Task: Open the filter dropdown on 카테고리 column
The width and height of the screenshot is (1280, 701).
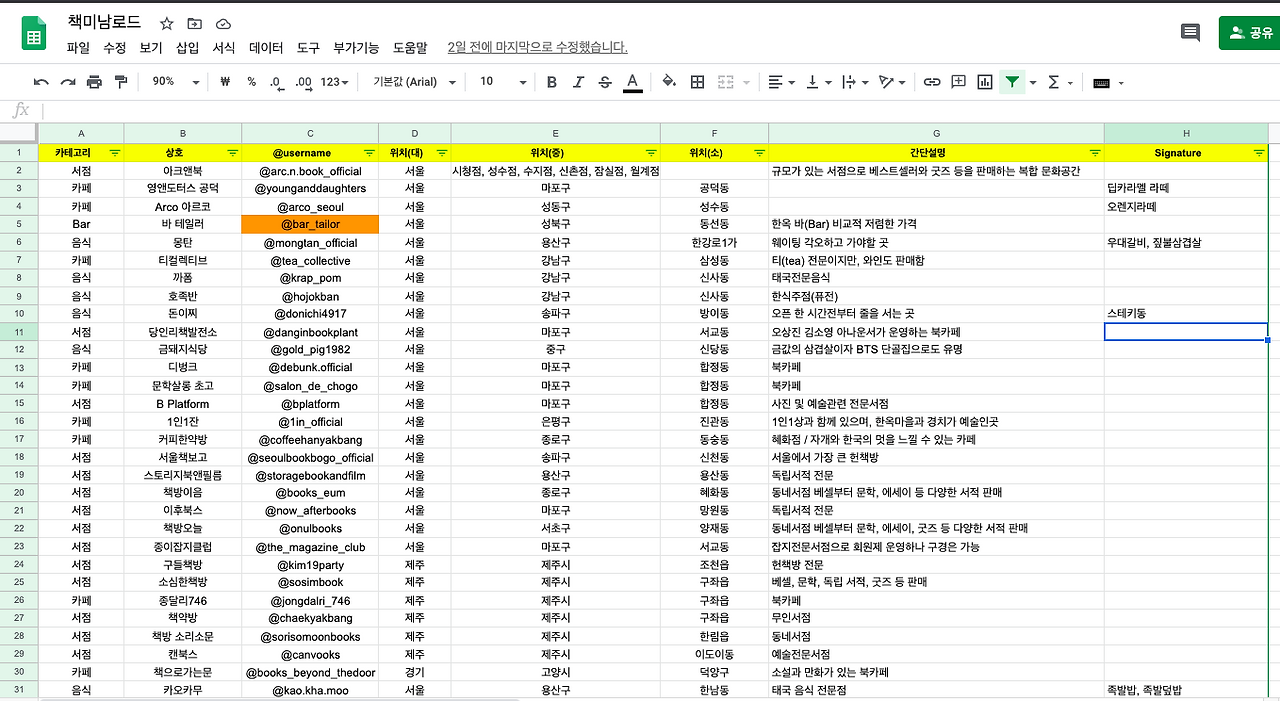Action: click(x=113, y=152)
